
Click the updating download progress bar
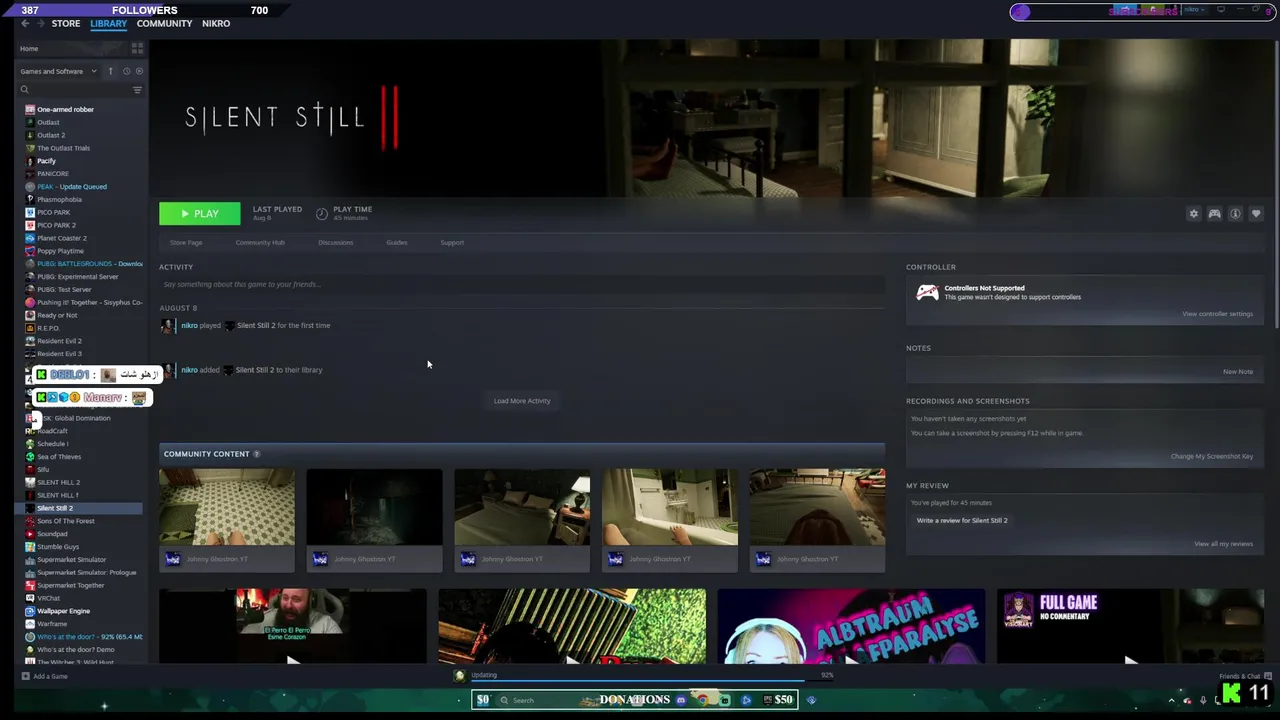pos(640,683)
